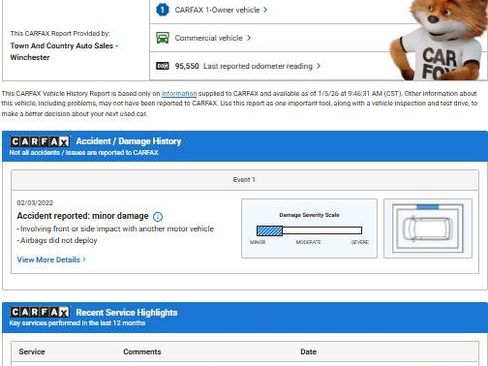488x366 pixels.
Task: Click the Date column header
Action: pos(308,352)
